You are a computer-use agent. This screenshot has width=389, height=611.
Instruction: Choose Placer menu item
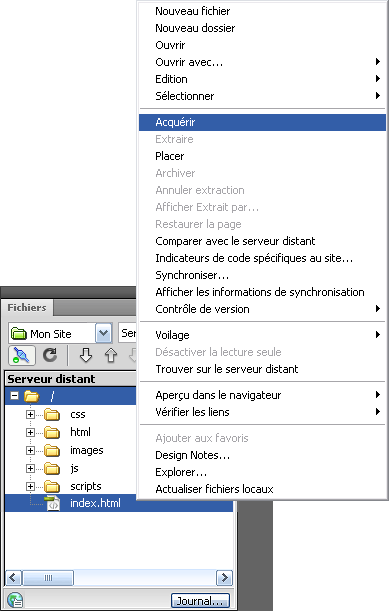tap(263, 156)
